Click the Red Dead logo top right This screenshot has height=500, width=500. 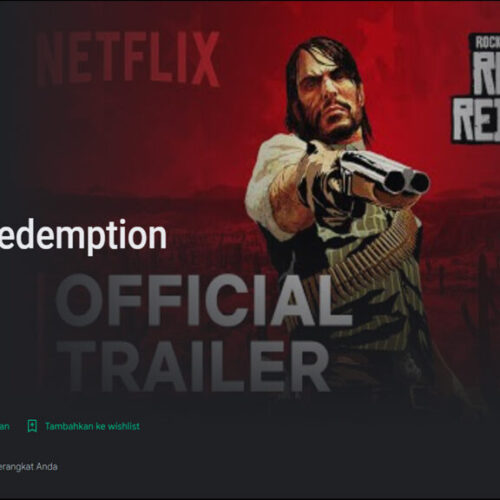(x=476, y=88)
